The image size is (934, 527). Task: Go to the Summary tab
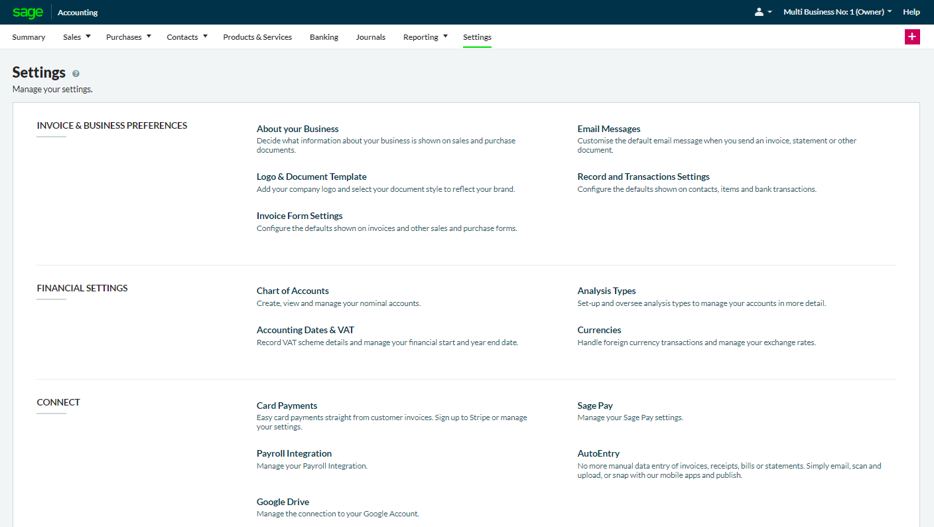[29, 37]
